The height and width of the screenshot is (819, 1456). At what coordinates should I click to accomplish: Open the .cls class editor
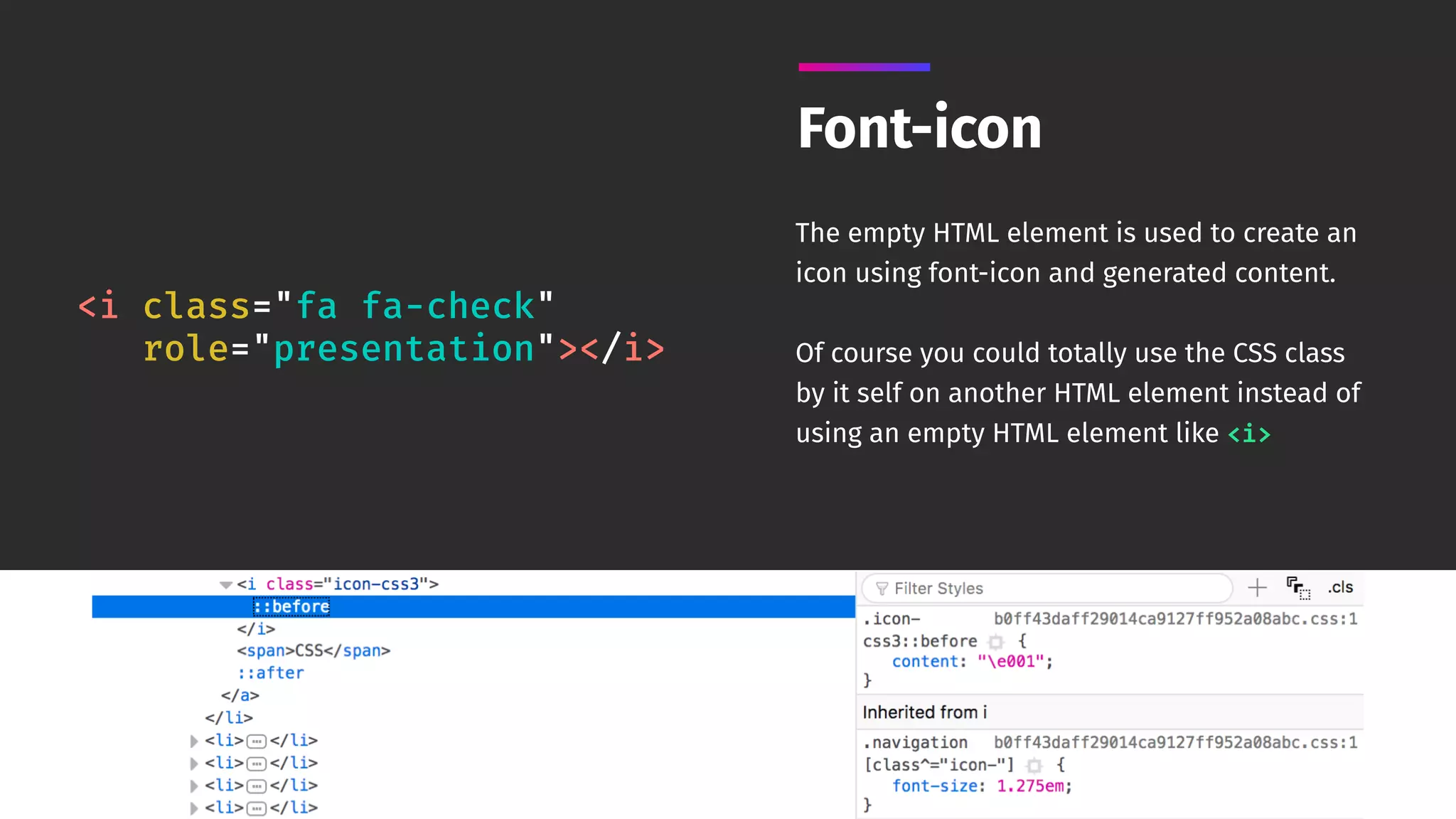pyautogui.click(x=1340, y=587)
